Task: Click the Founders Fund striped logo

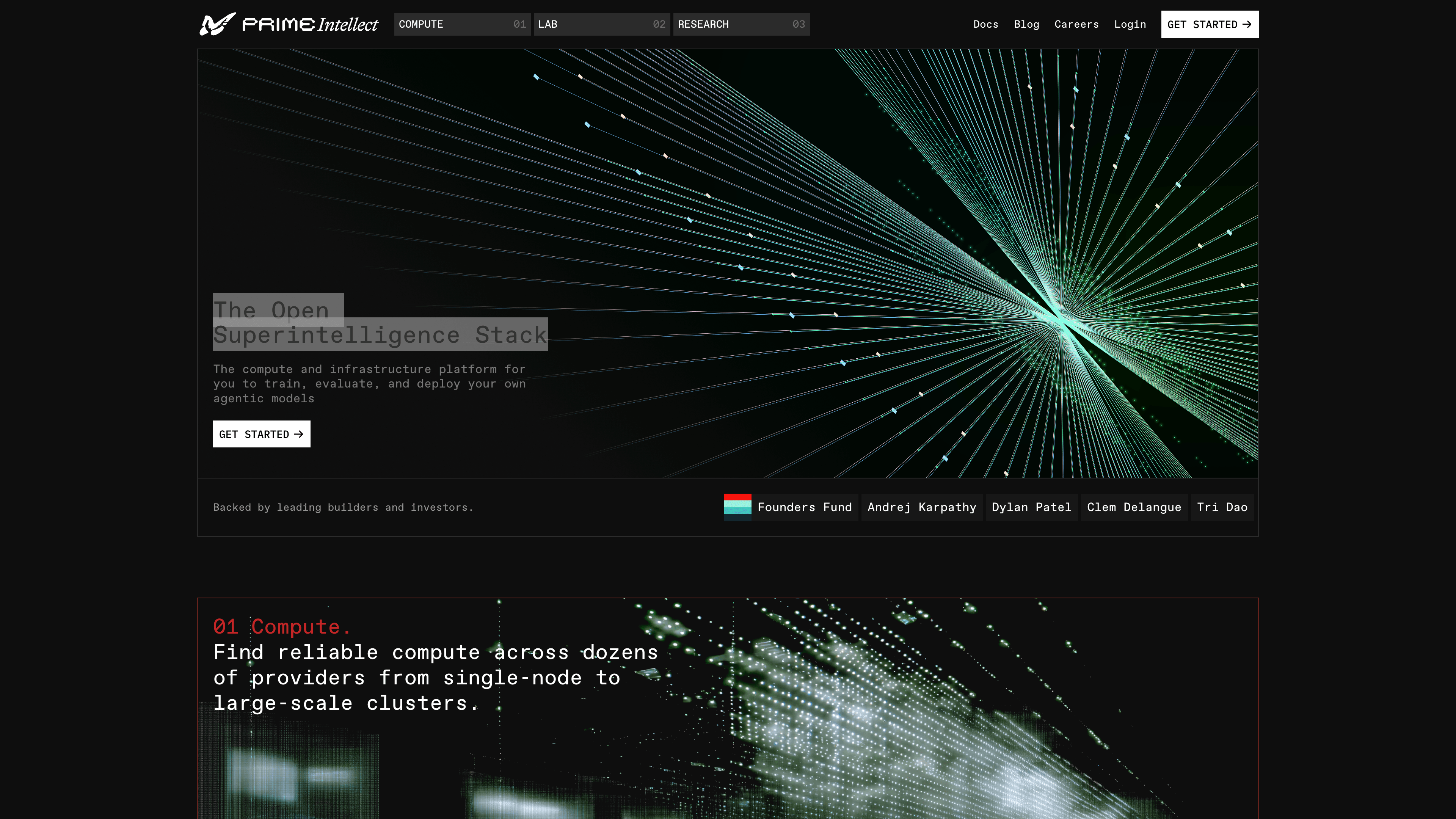Action: tap(737, 507)
